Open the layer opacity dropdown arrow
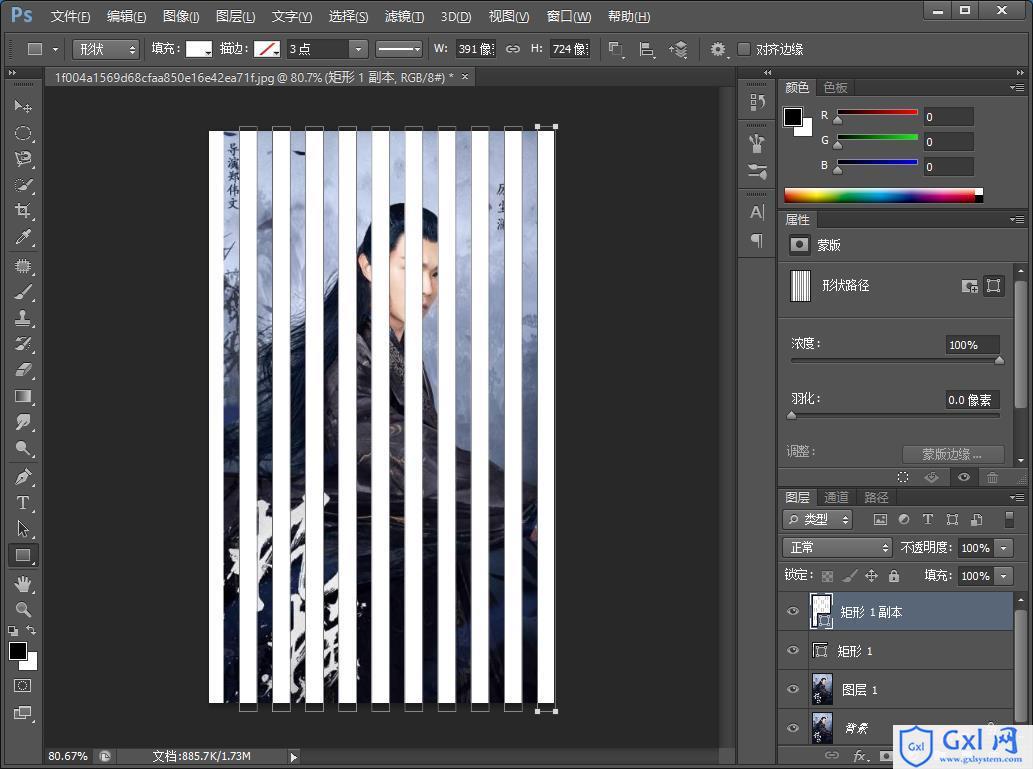Image resolution: width=1033 pixels, height=769 pixels. (x=1003, y=548)
